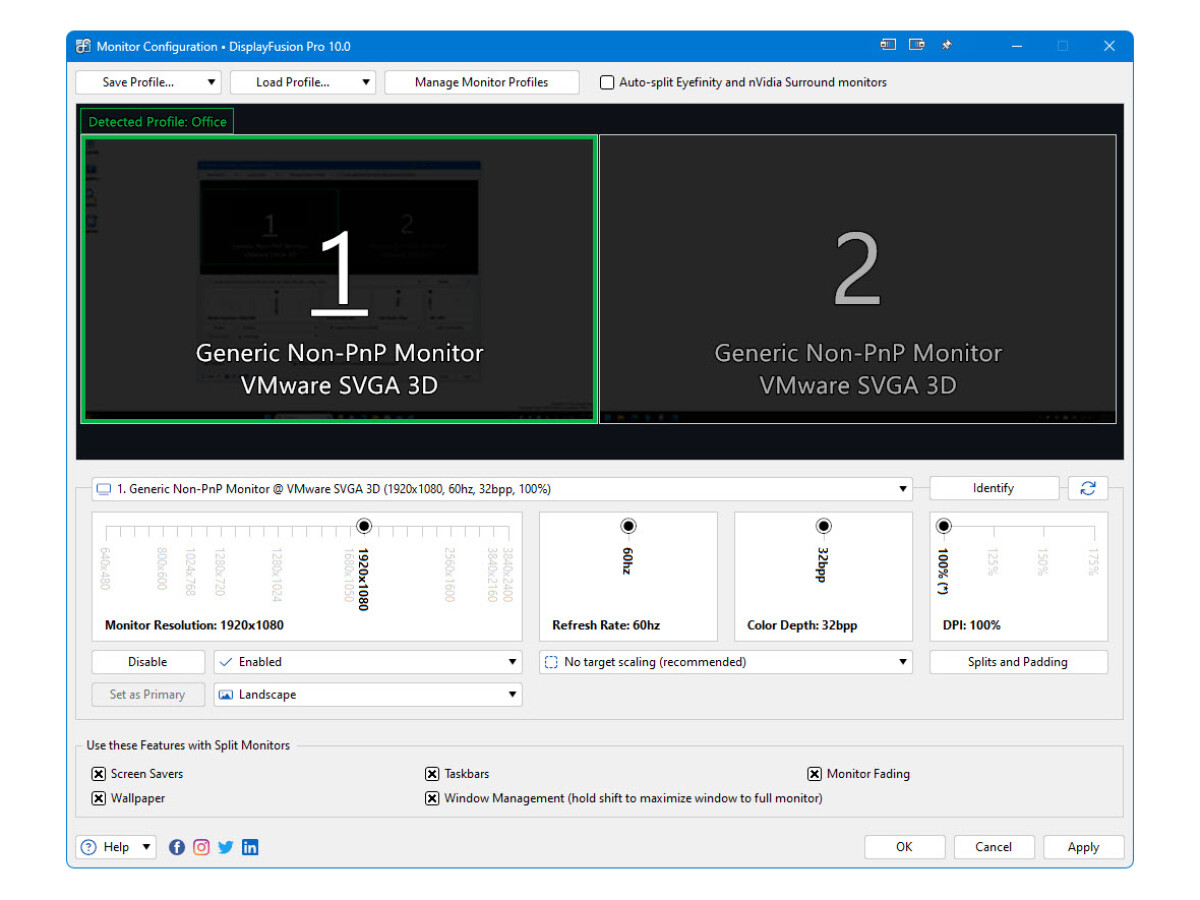The height and width of the screenshot is (900, 1200).
Task: Click the Monitor Resolution slider handle
Action: (363, 526)
